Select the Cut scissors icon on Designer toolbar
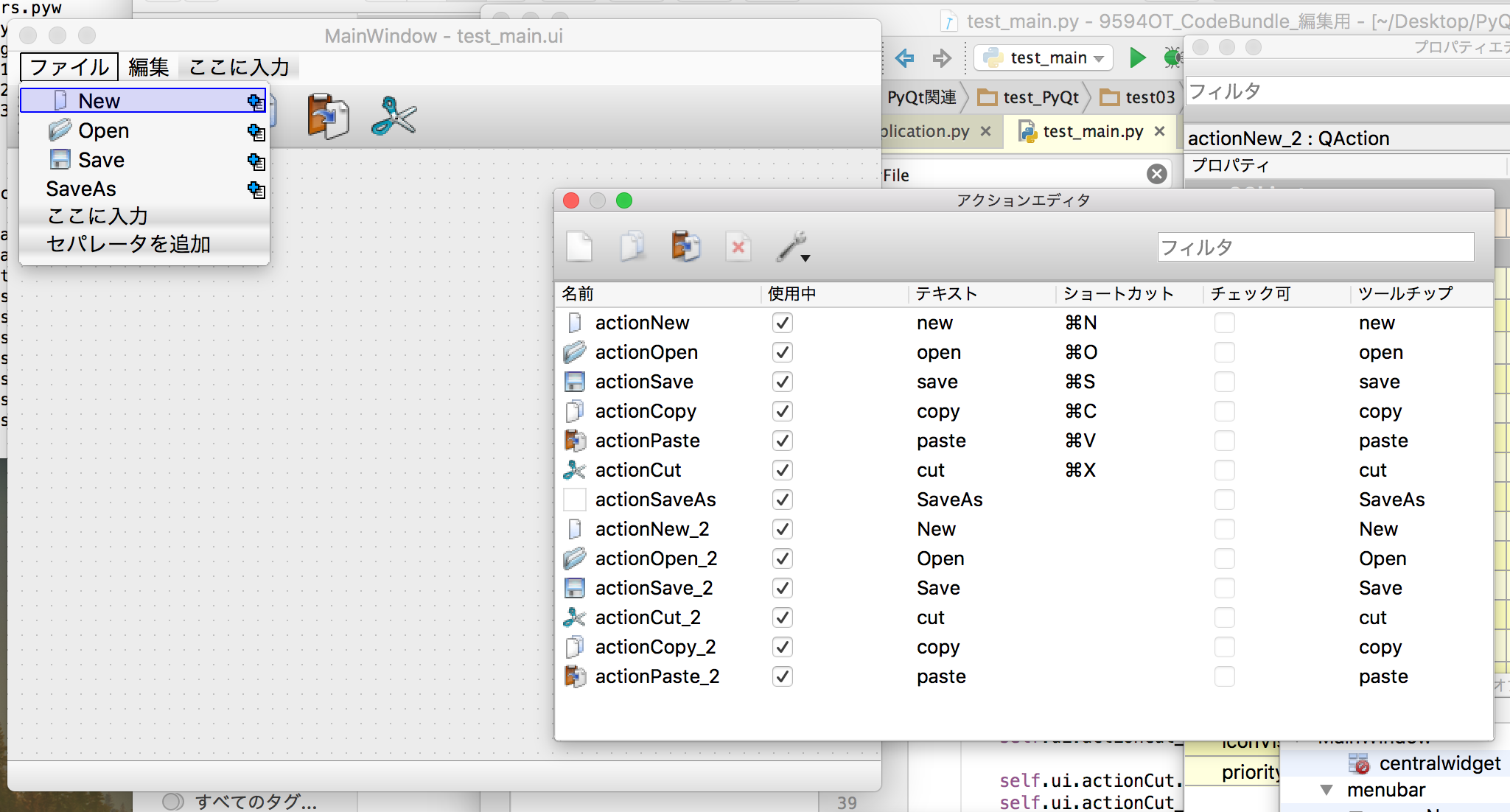This screenshot has height=812, width=1510. 395,114
